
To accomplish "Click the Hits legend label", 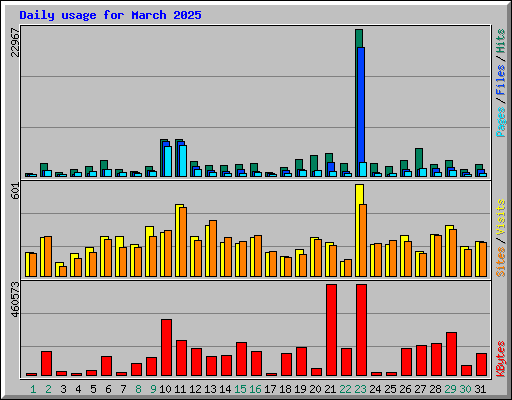I will point(501,41).
